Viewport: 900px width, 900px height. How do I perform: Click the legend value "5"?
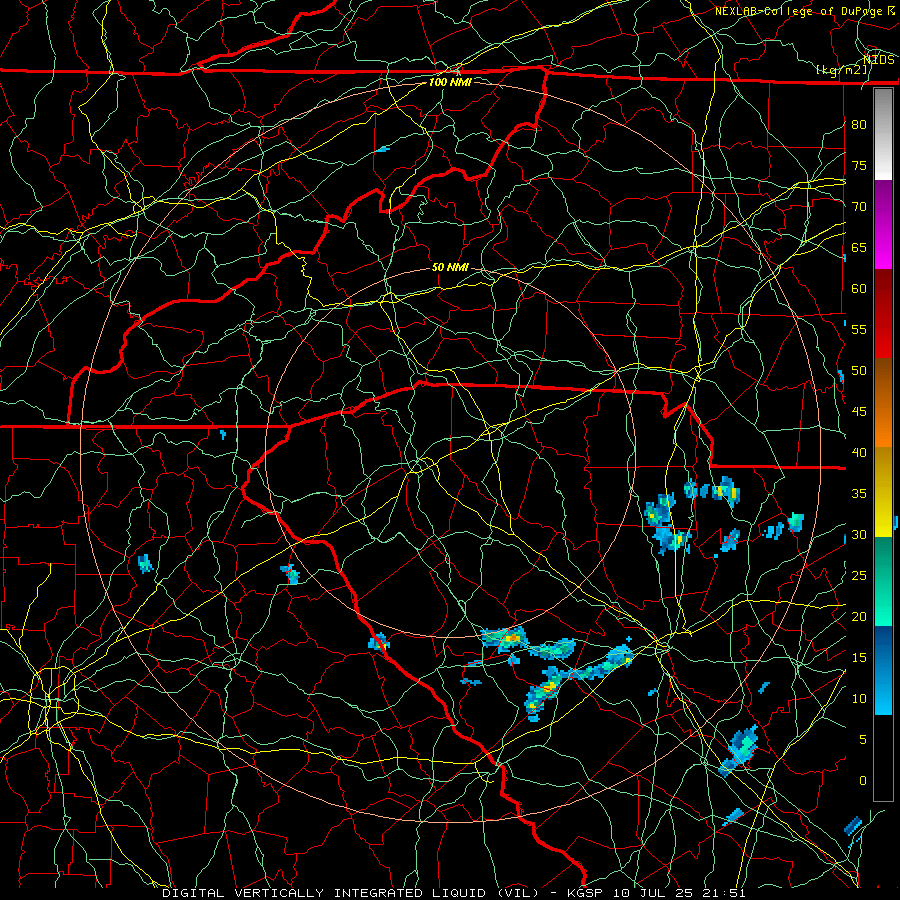tap(863, 740)
